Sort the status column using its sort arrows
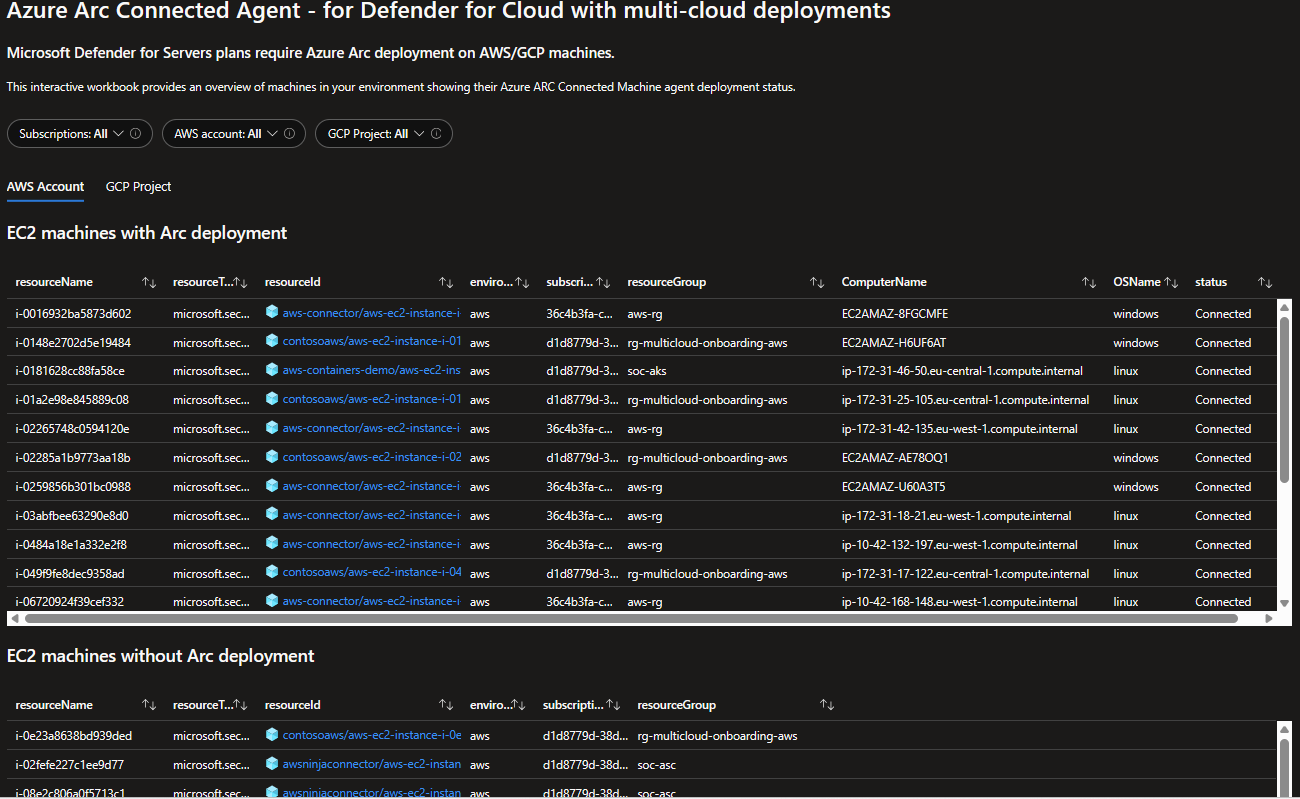This screenshot has width=1300, height=799. tap(1264, 282)
